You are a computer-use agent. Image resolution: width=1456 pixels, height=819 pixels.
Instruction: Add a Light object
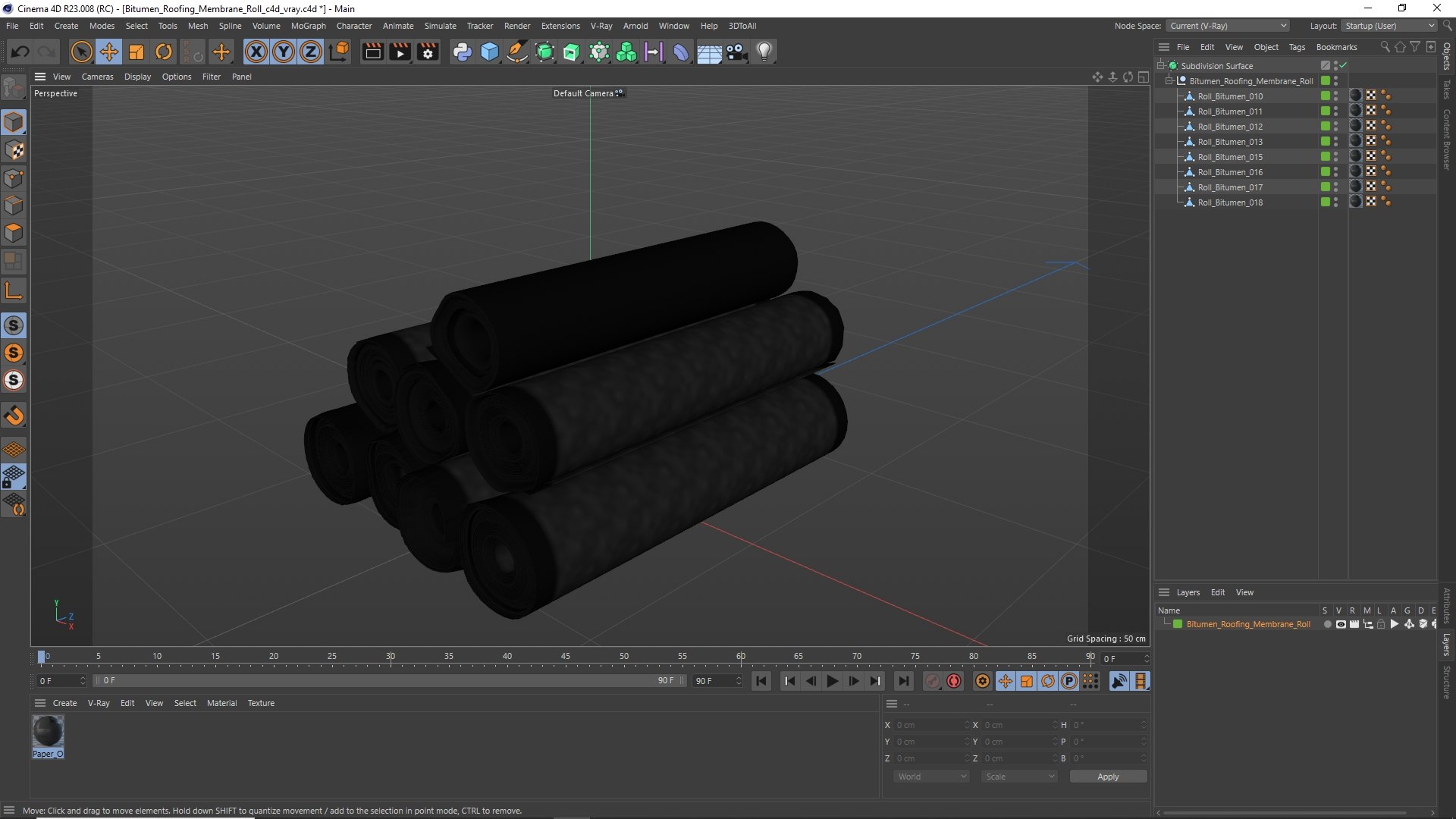[764, 52]
